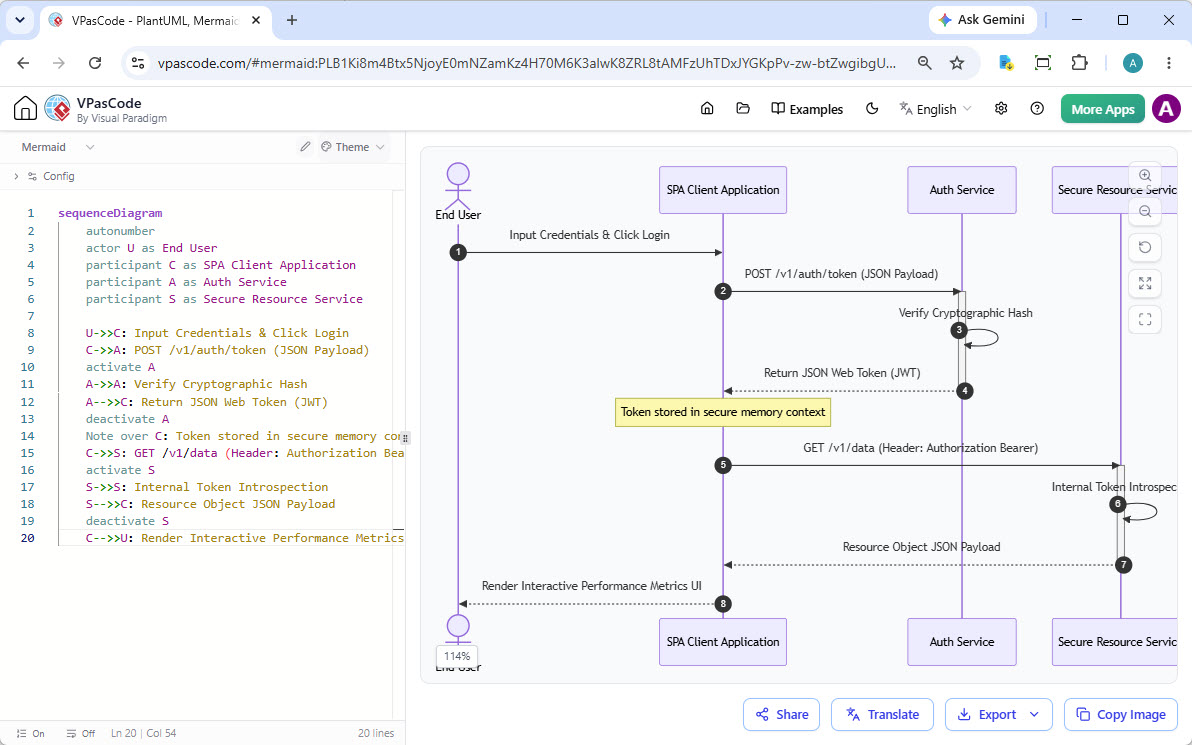Open the Chrome profile avatar A

click(x=1133, y=63)
